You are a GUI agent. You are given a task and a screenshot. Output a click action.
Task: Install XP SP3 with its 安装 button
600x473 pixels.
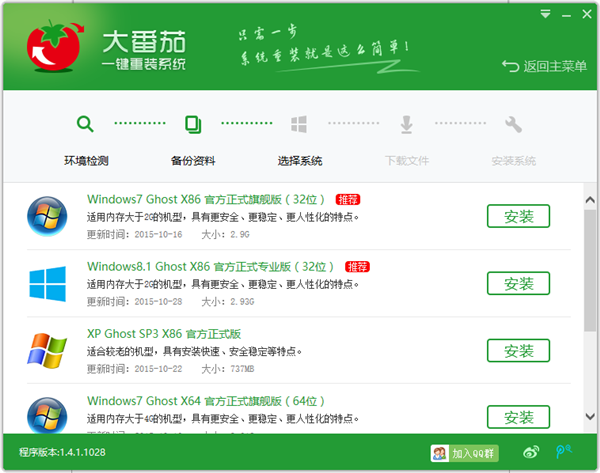tap(518, 351)
